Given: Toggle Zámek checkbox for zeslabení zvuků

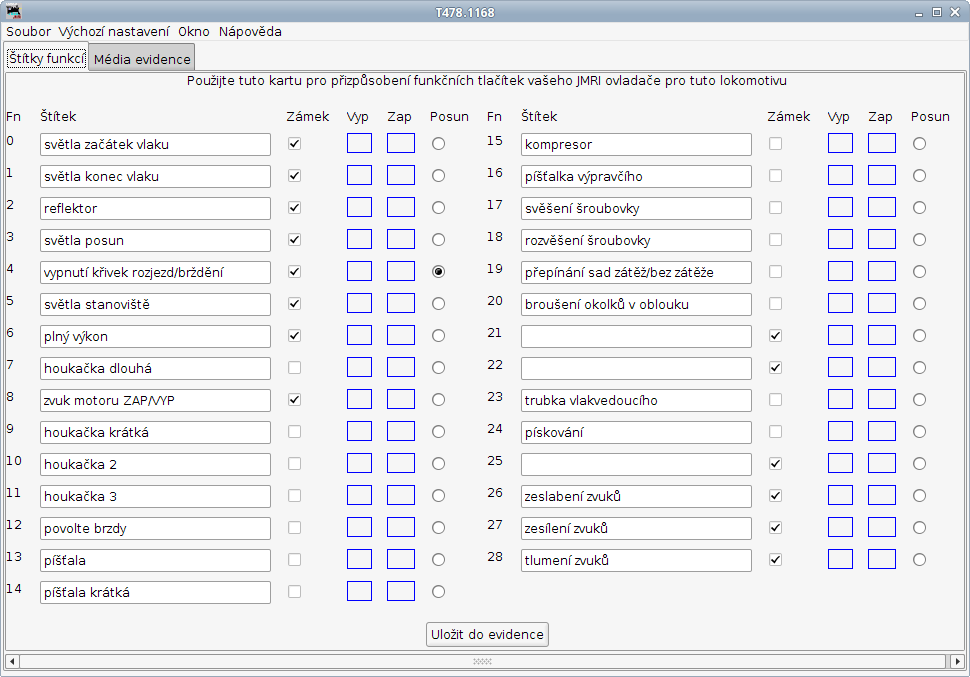Looking at the screenshot, I should click(x=775, y=496).
